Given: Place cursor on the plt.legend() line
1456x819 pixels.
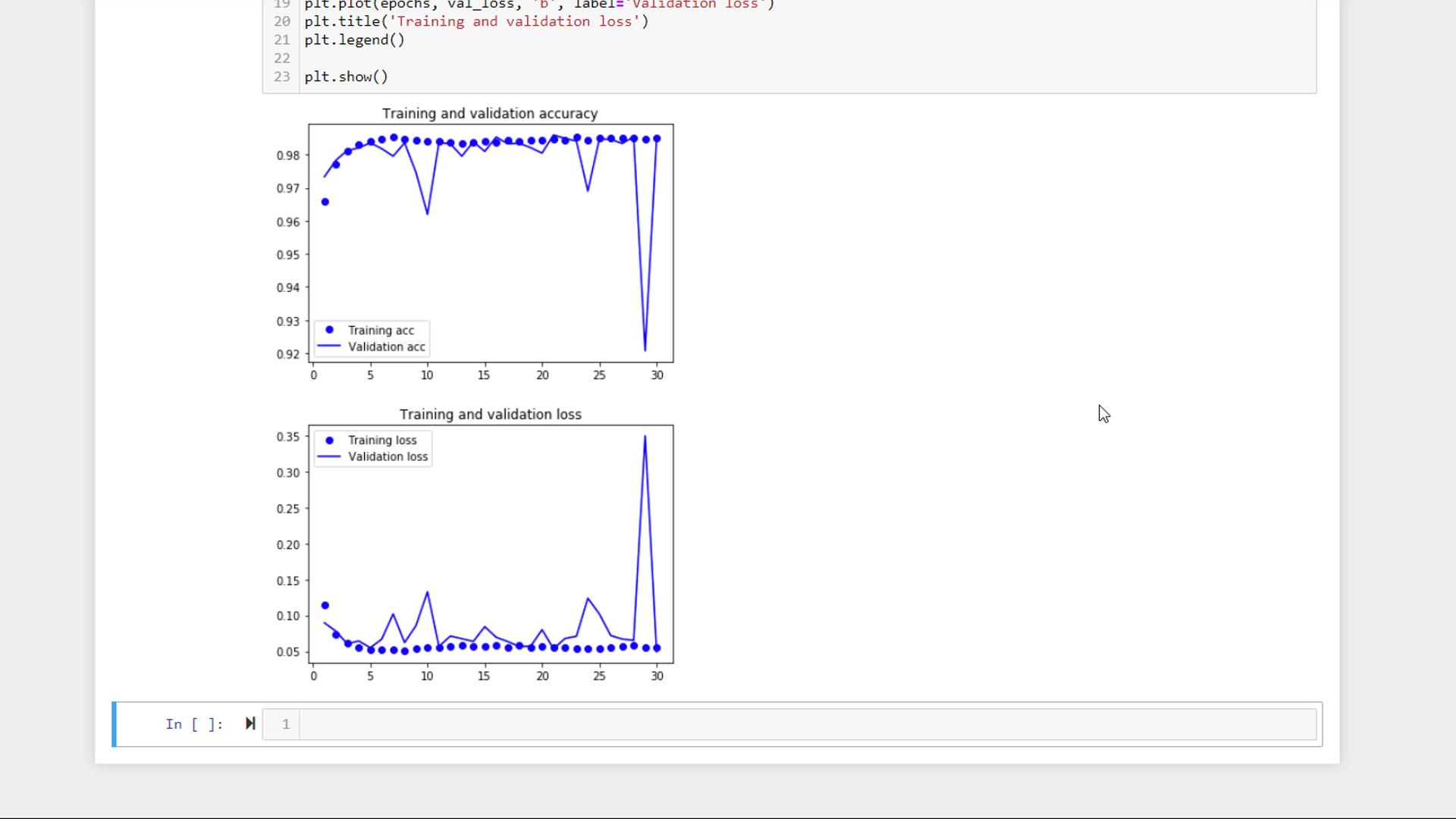Looking at the screenshot, I should 354,39.
